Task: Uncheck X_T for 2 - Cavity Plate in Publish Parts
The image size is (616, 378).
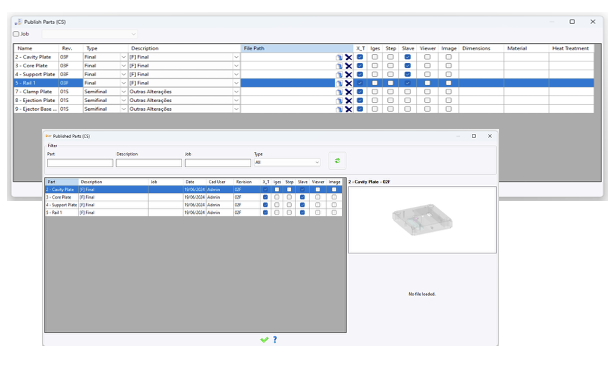Action: (360, 57)
